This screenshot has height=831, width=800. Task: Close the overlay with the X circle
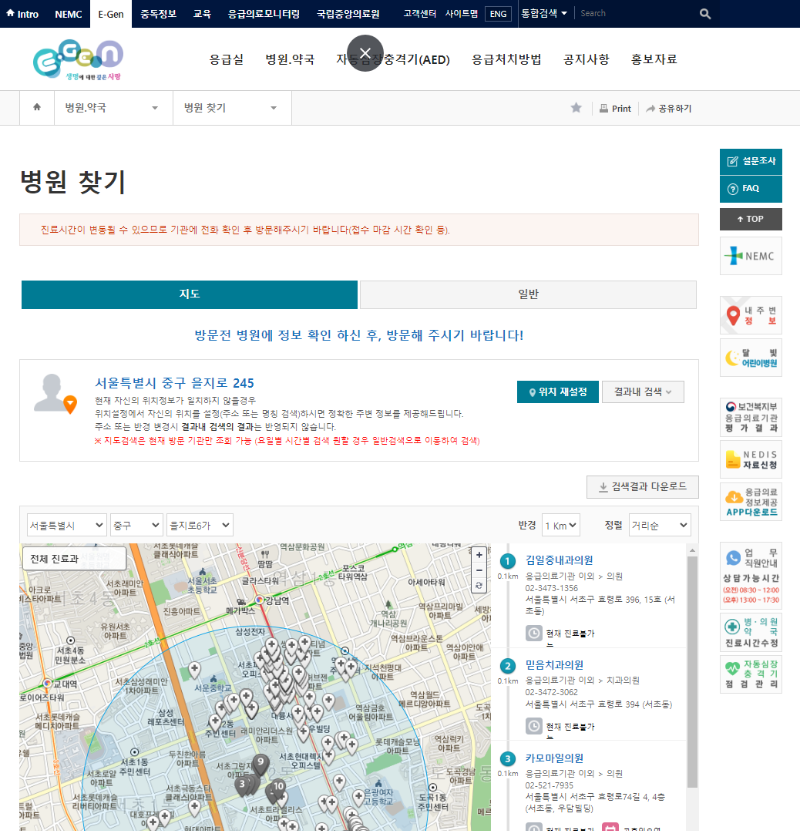click(x=365, y=53)
